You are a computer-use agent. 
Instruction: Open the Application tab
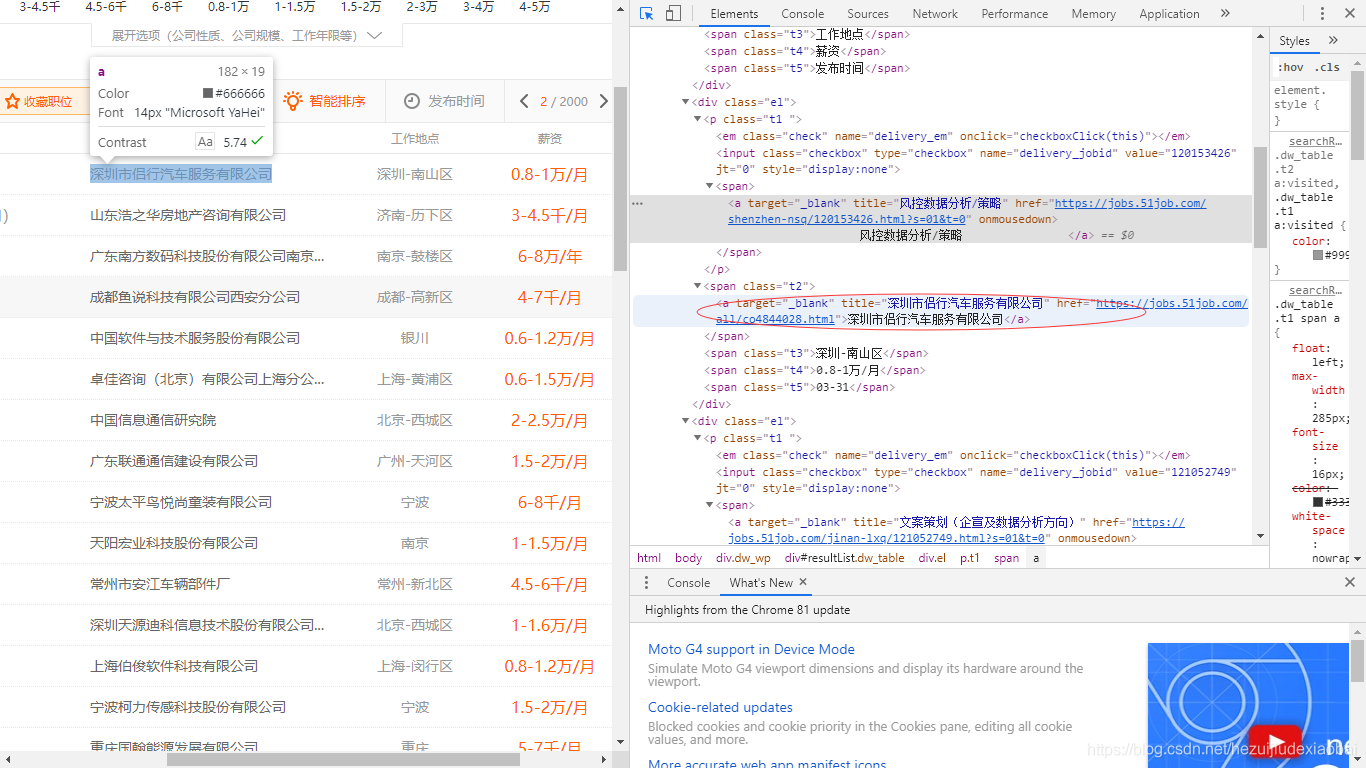(x=1169, y=14)
